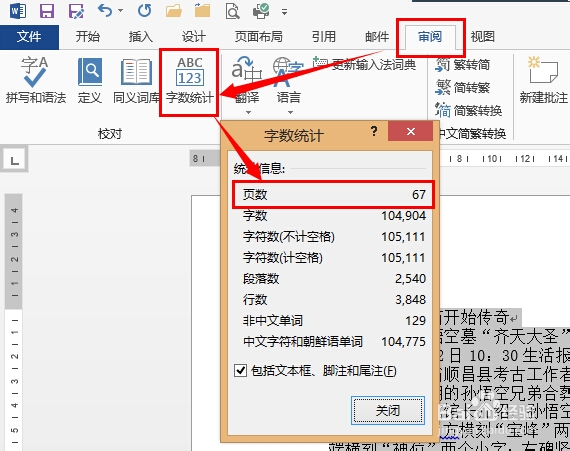570x451 pixels.
Task: Click the 校对 group label
Action: [110, 134]
